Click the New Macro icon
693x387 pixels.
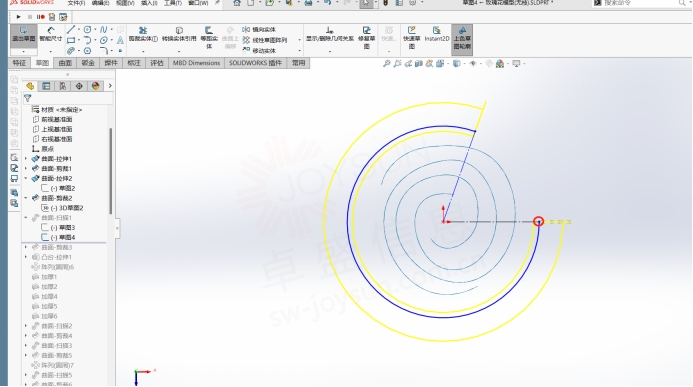tap(52, 17)
